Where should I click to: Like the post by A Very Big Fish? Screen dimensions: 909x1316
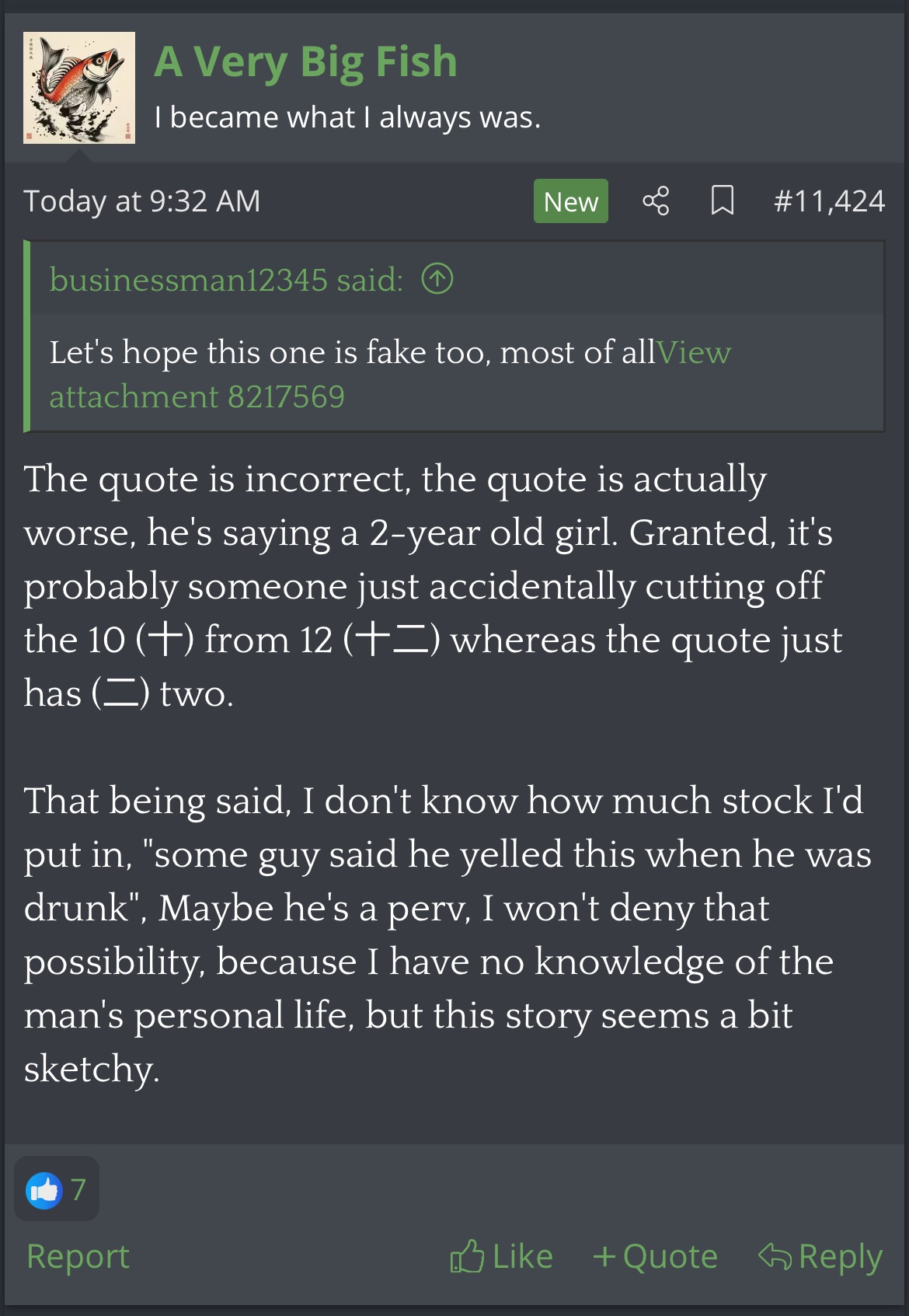[502, 1257]
